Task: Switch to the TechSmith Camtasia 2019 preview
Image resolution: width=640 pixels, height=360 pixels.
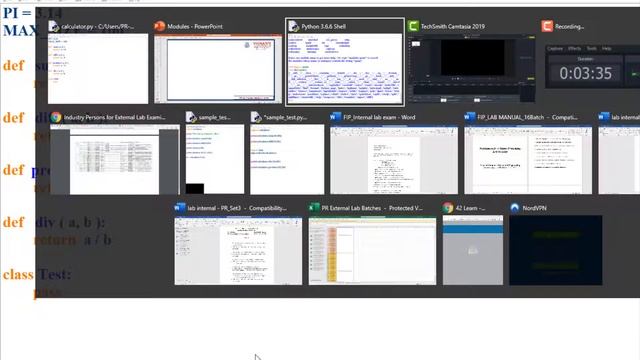Action: (x=471, y=69)
